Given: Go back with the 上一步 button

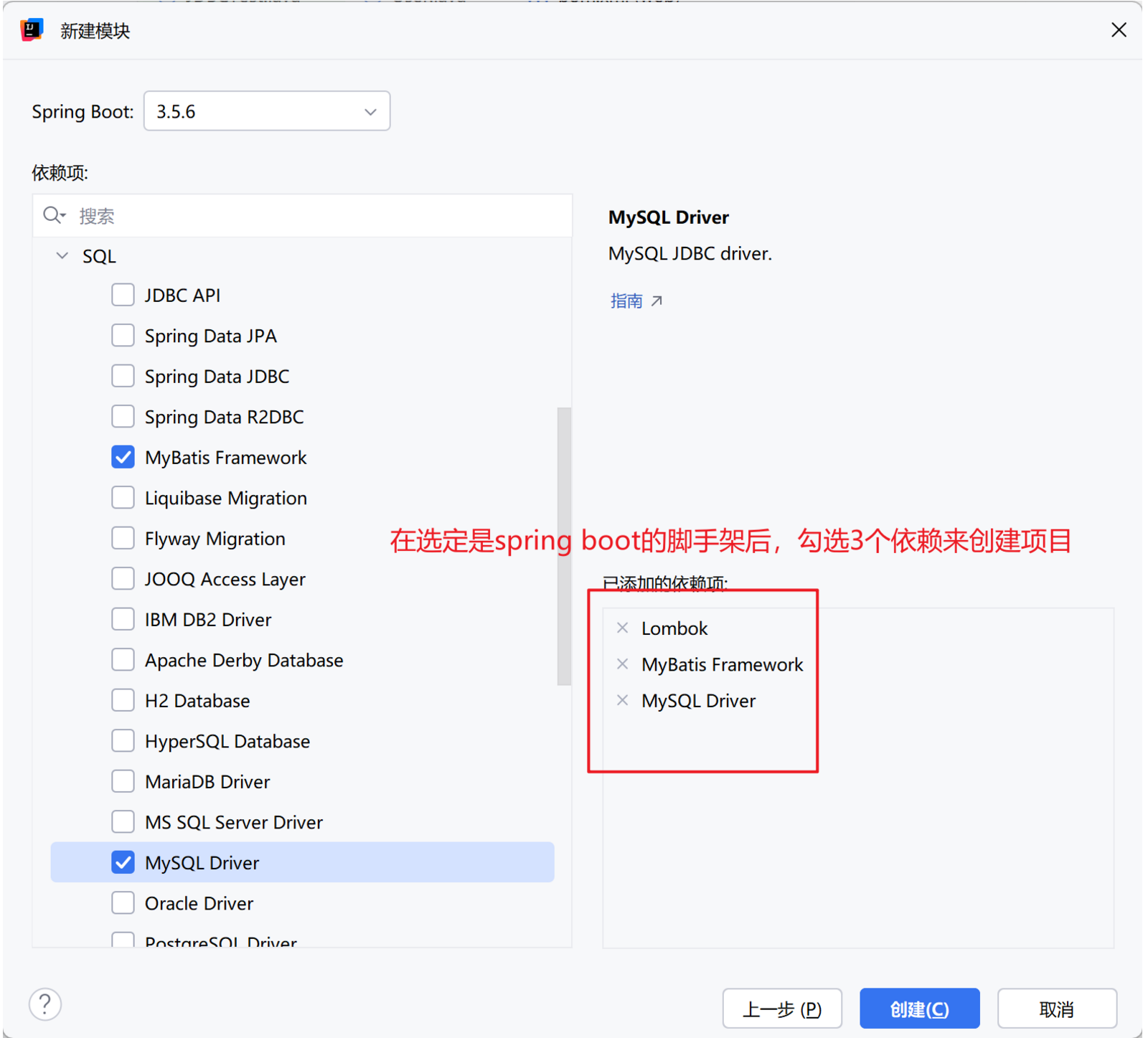Looking at the screenshot, I should click(x=782, y=1009).
